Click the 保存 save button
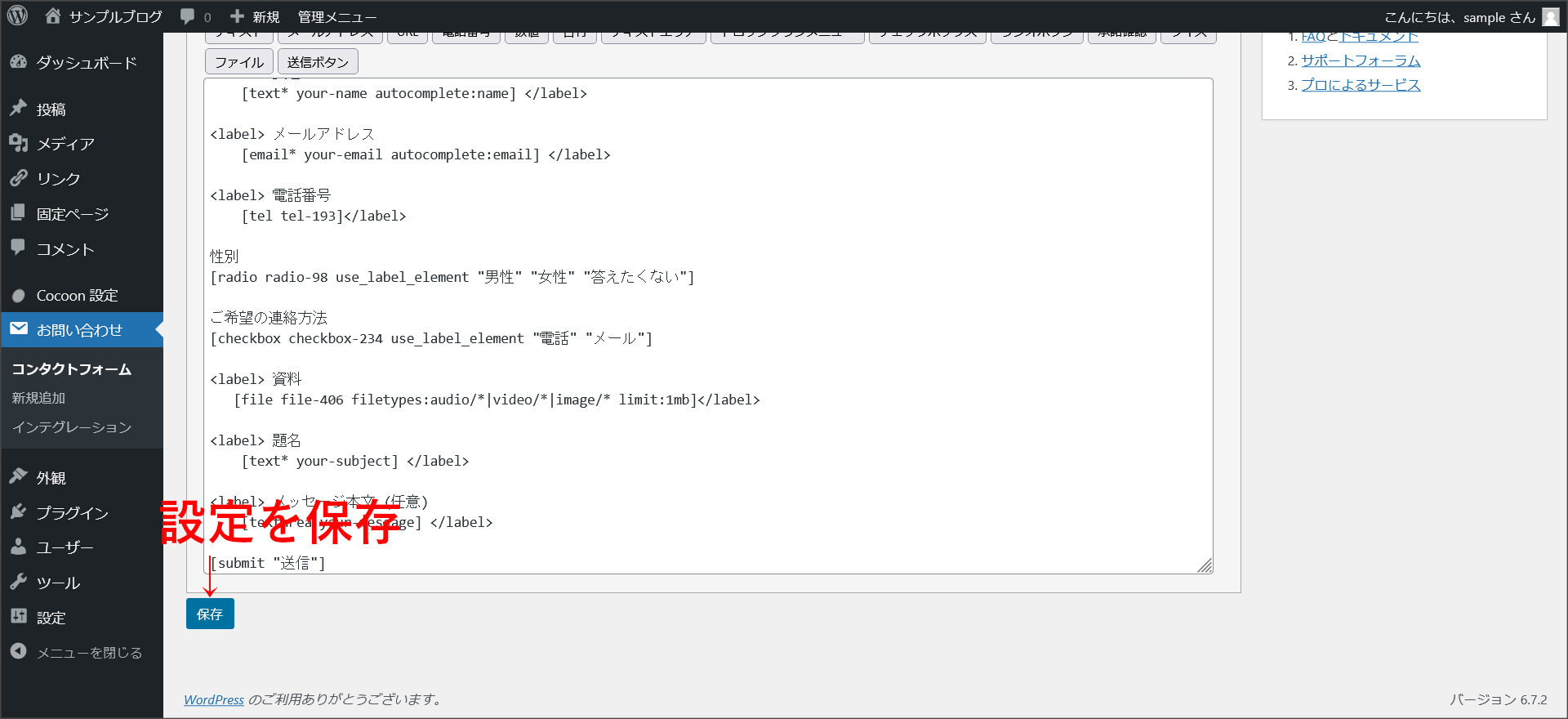1568x719 pixels. (x=210, y=614)
